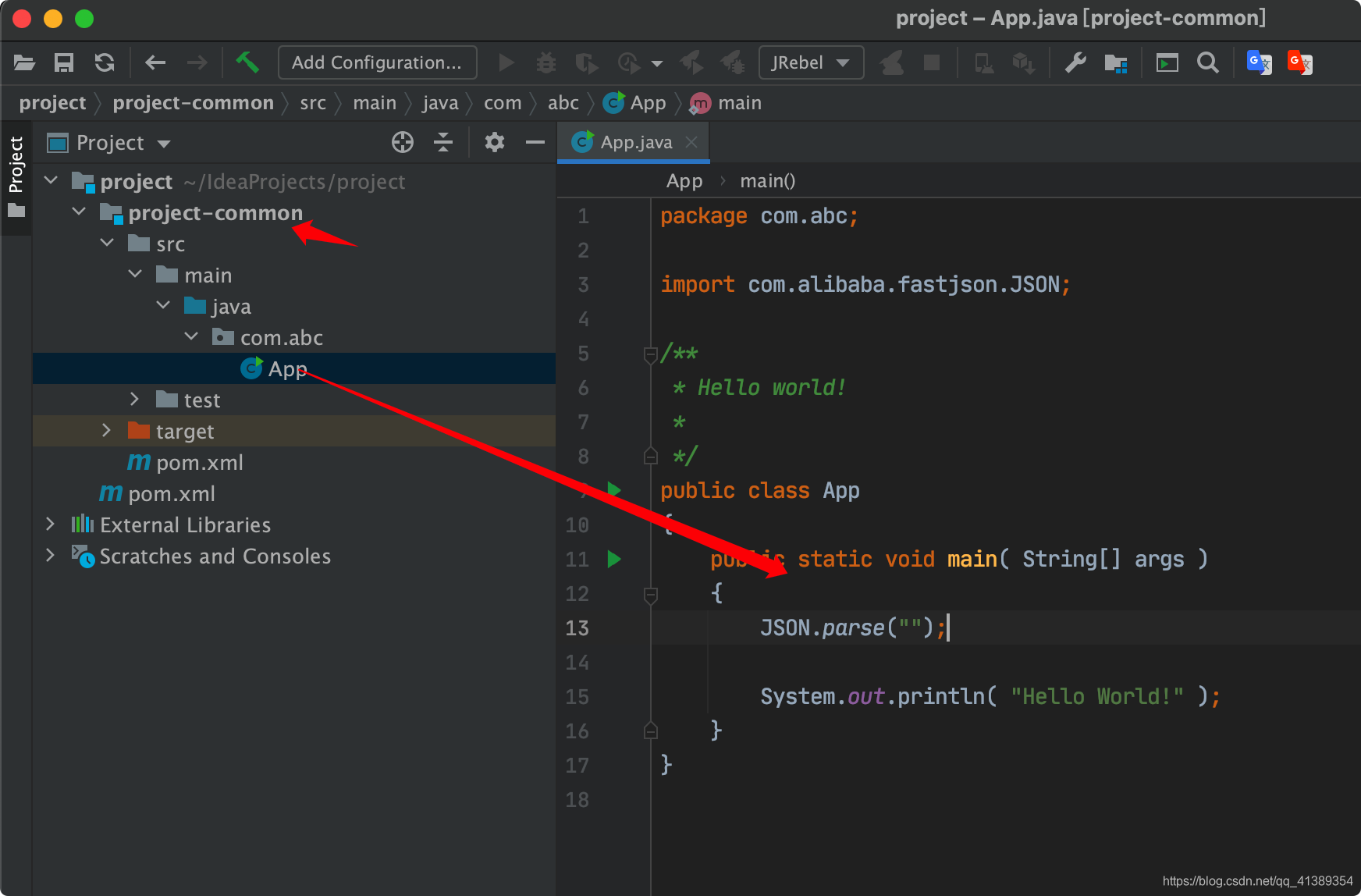Click the JRebel debug rocket icon
The width and height of the screenshot is (1361, 896).
[x=732, y=62]
